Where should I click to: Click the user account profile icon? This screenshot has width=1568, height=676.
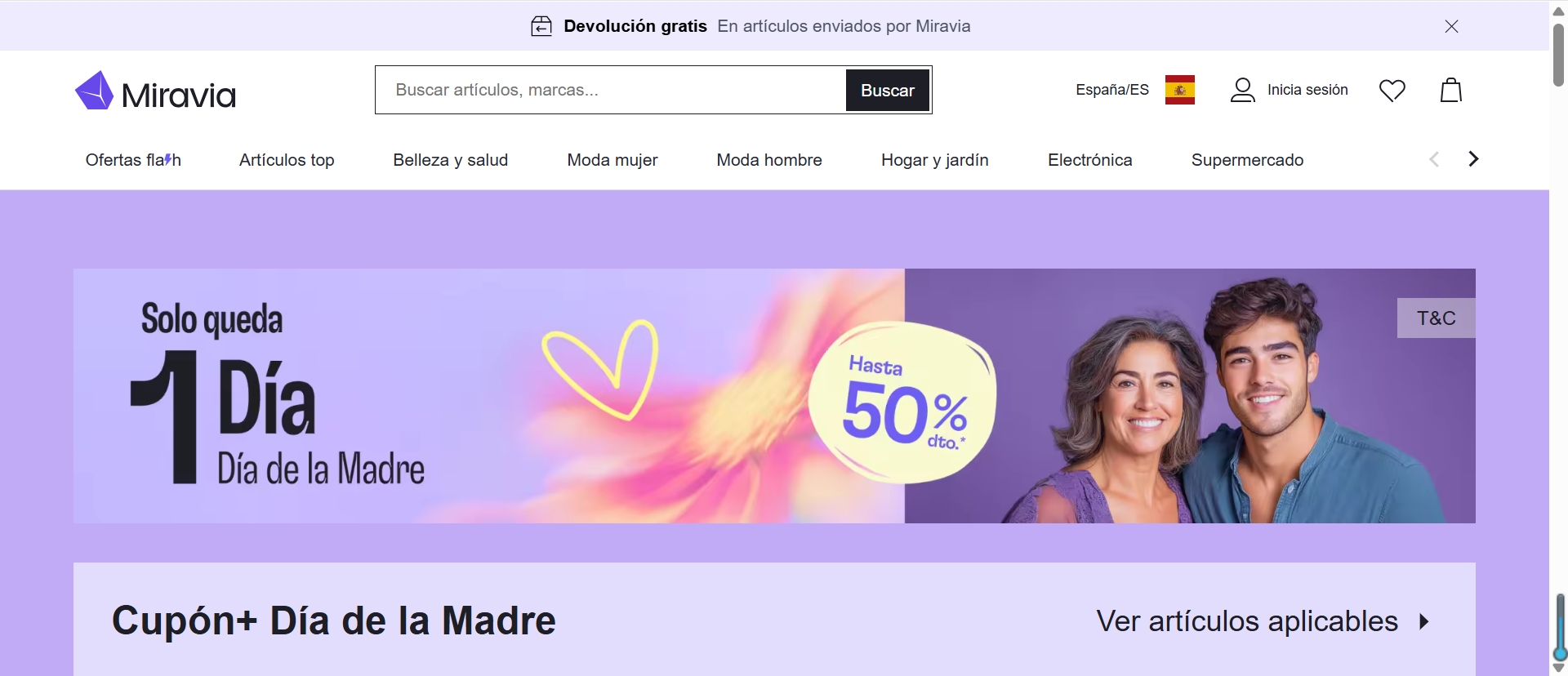point(1243,90)
